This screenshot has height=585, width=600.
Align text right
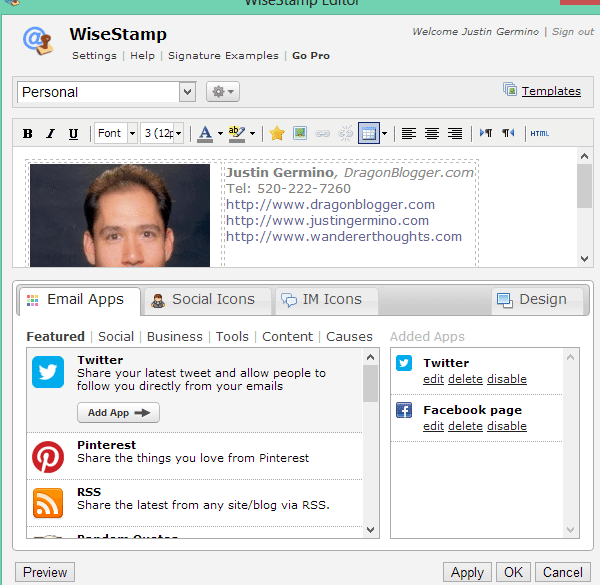(455, 134)
